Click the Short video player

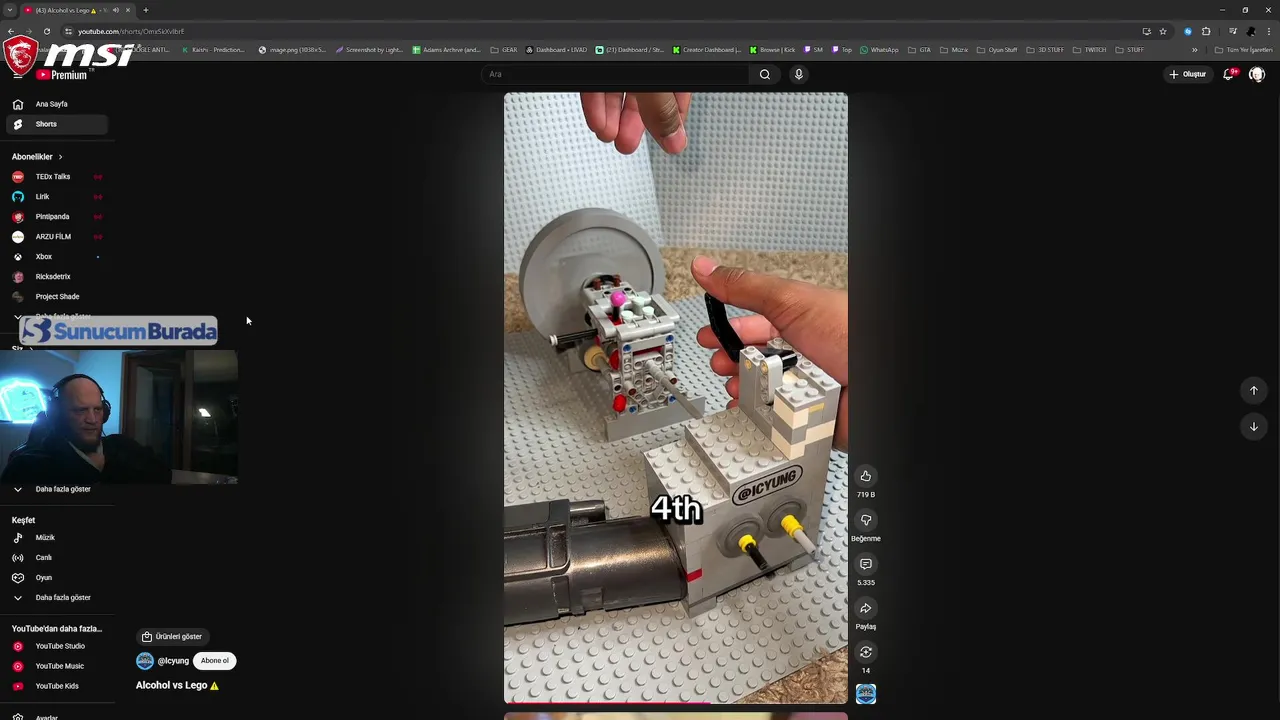[675, 398]
